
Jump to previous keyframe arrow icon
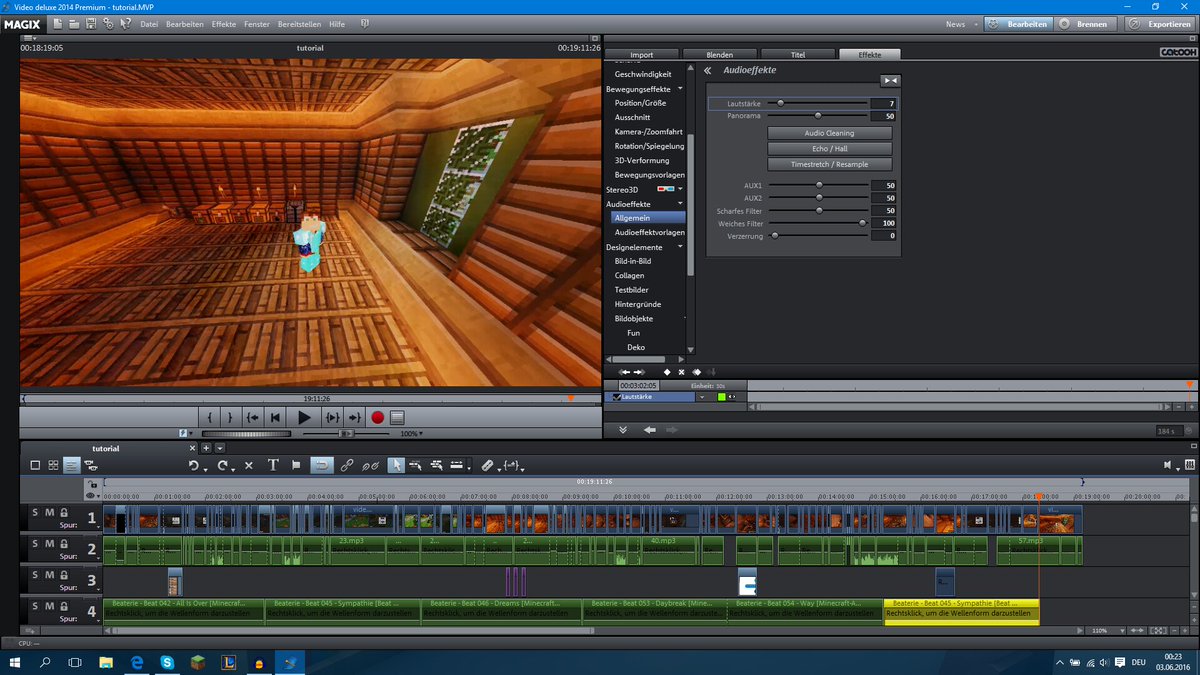[x=624, y=372]
